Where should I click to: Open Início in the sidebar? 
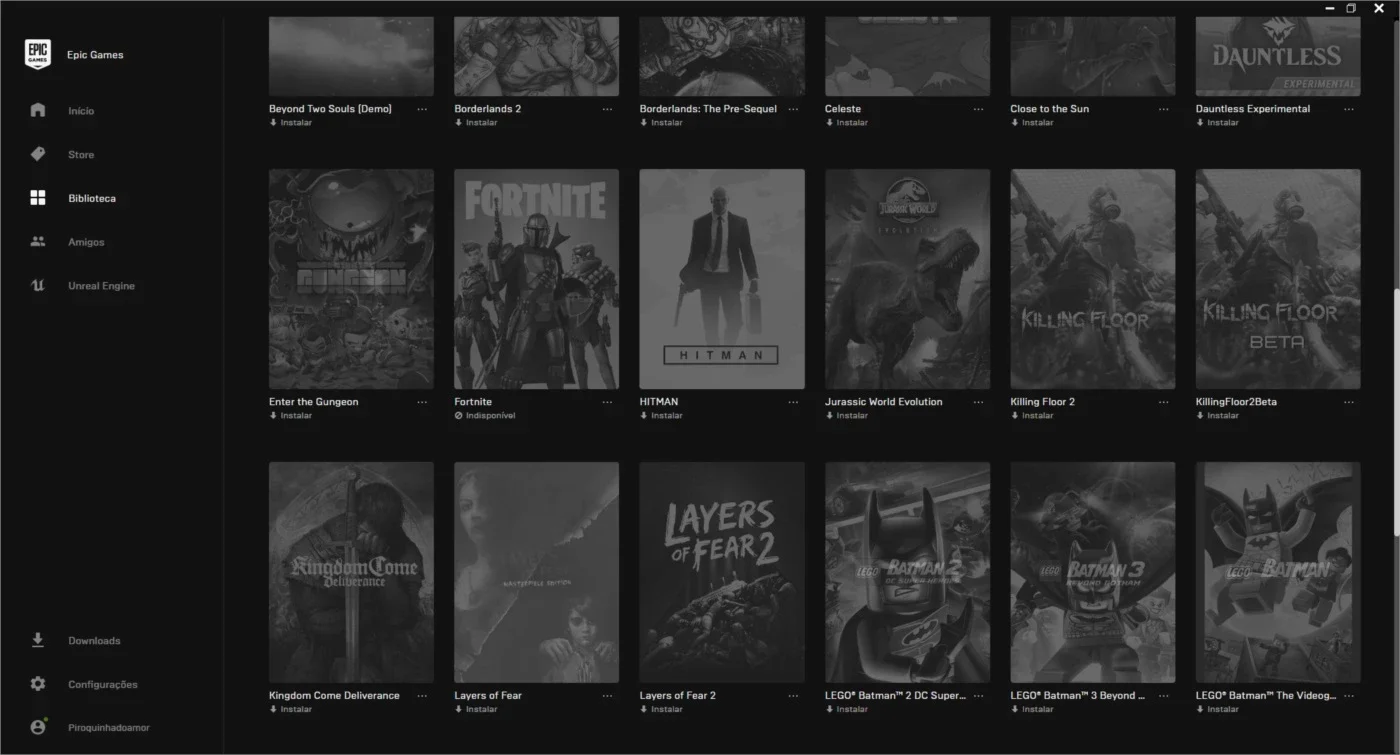pyautogui.click(x=81, y=111)
